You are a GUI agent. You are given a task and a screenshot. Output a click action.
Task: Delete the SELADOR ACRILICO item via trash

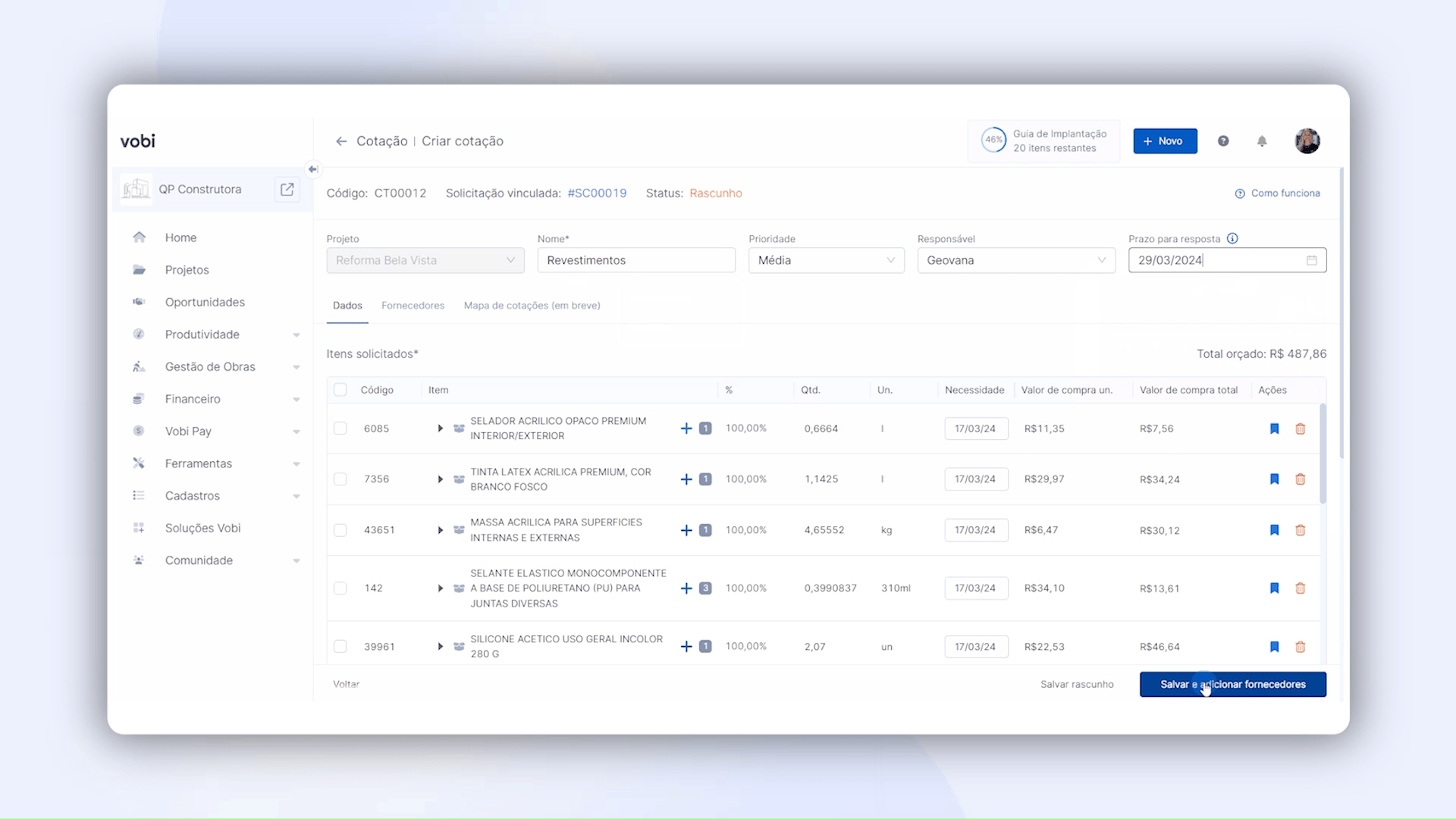1301,428
